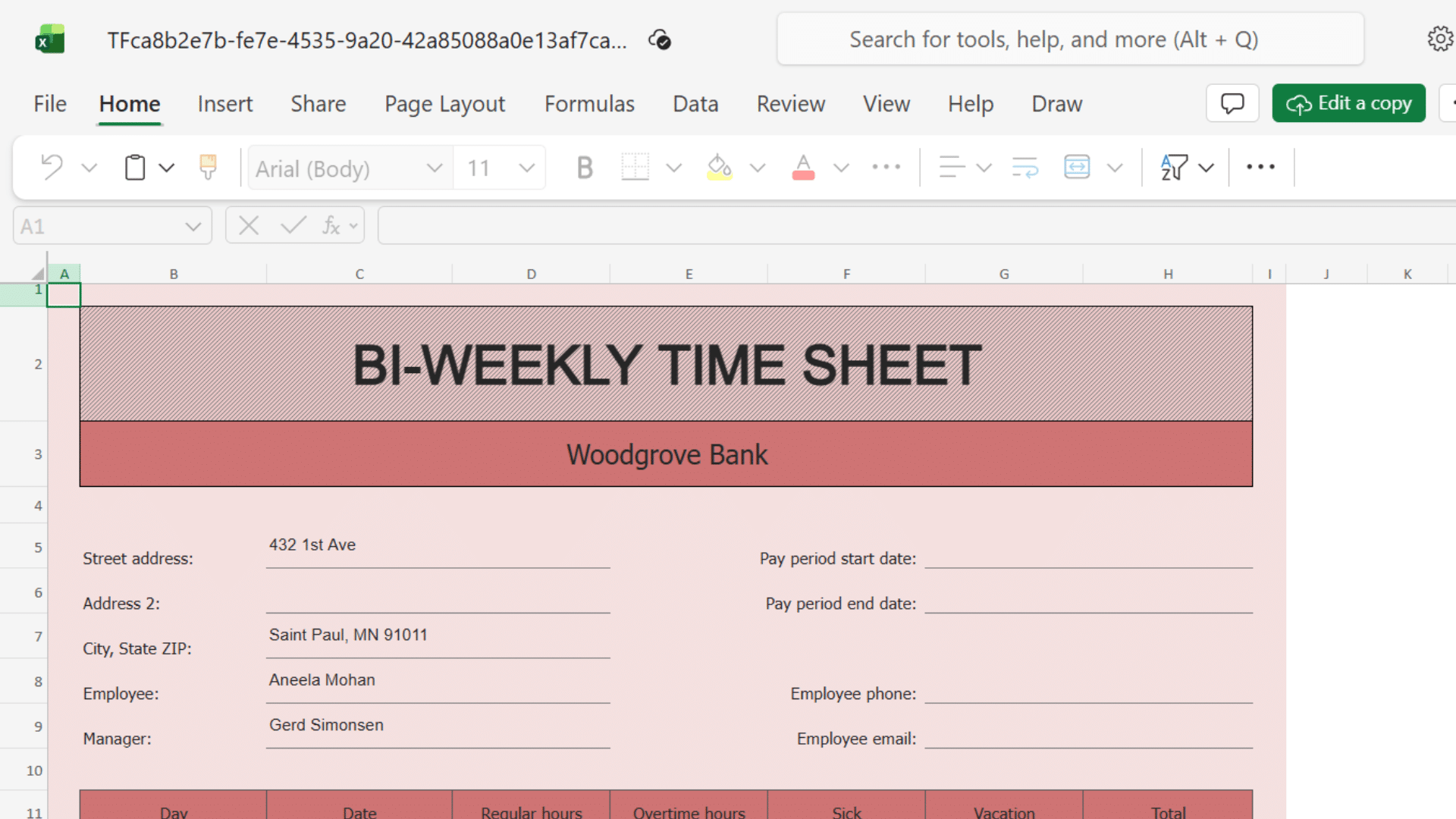The height and width of the screenshot is (819, 1456).
Task: Focus the search for tools box
Action: click(x=1070, y=39)
